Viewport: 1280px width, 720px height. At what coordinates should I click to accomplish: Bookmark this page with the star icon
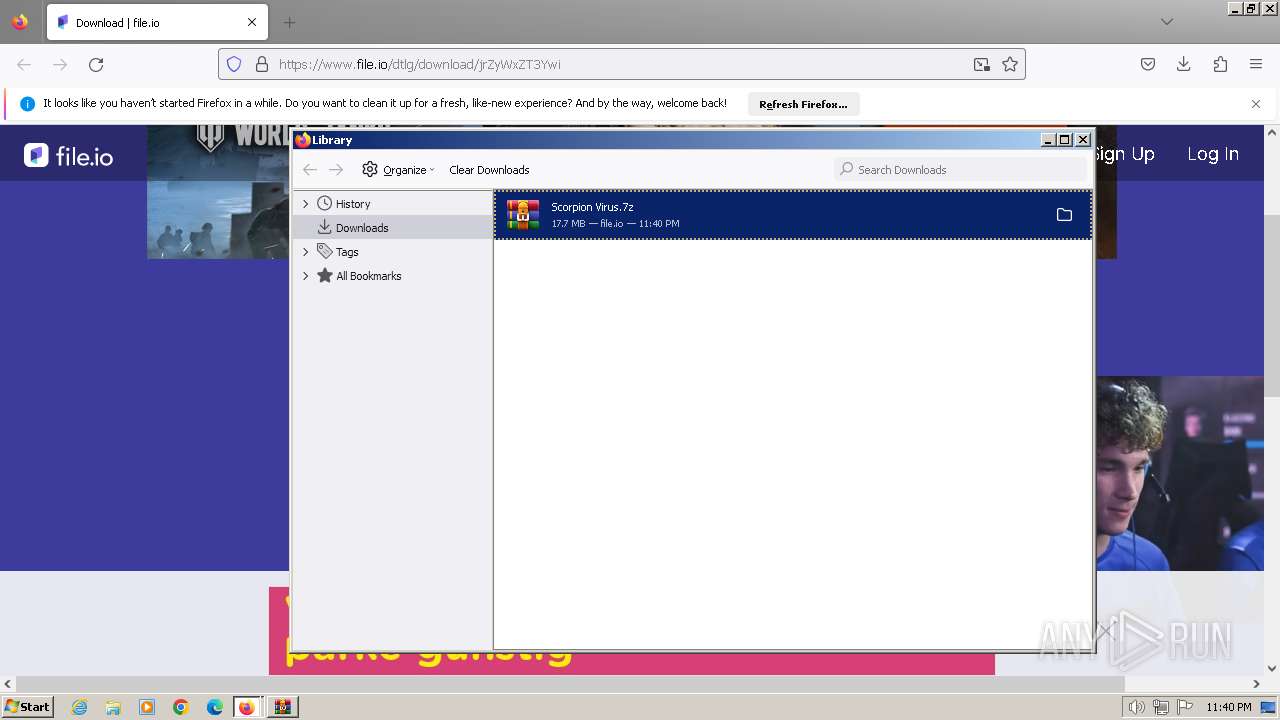[x=1010, y=65]
